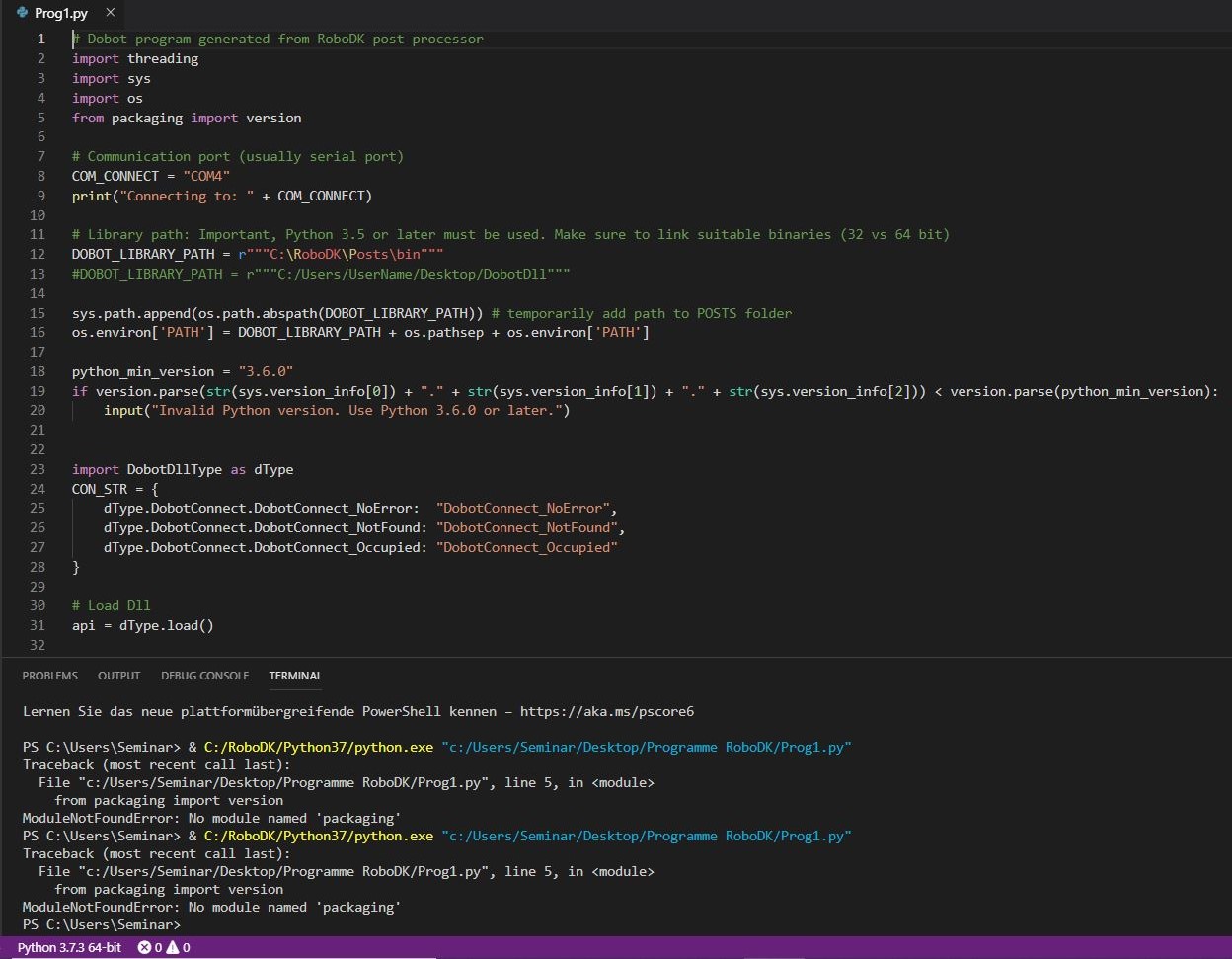Click line number 24 beside CON_STR

pos(38,489)
